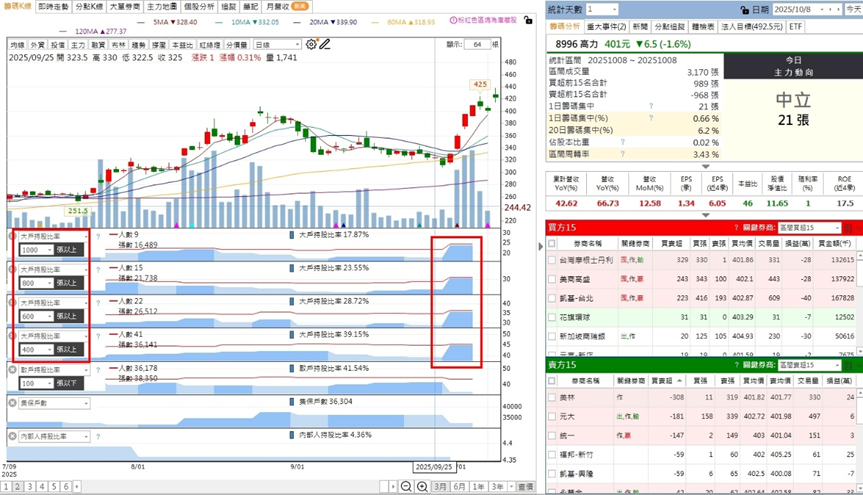Click the 查價 button
The image size is (863, 495).
click(526, 487)
